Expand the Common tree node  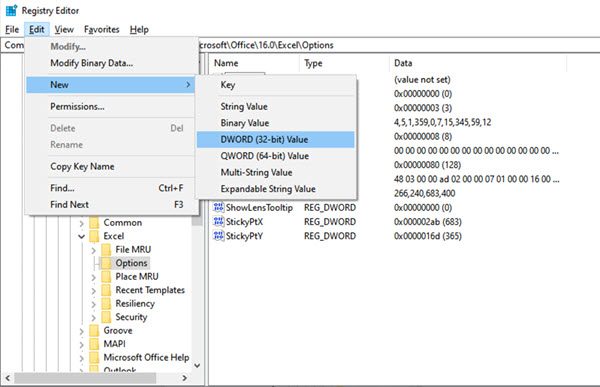pyautogui.click(x=82, y=223)
